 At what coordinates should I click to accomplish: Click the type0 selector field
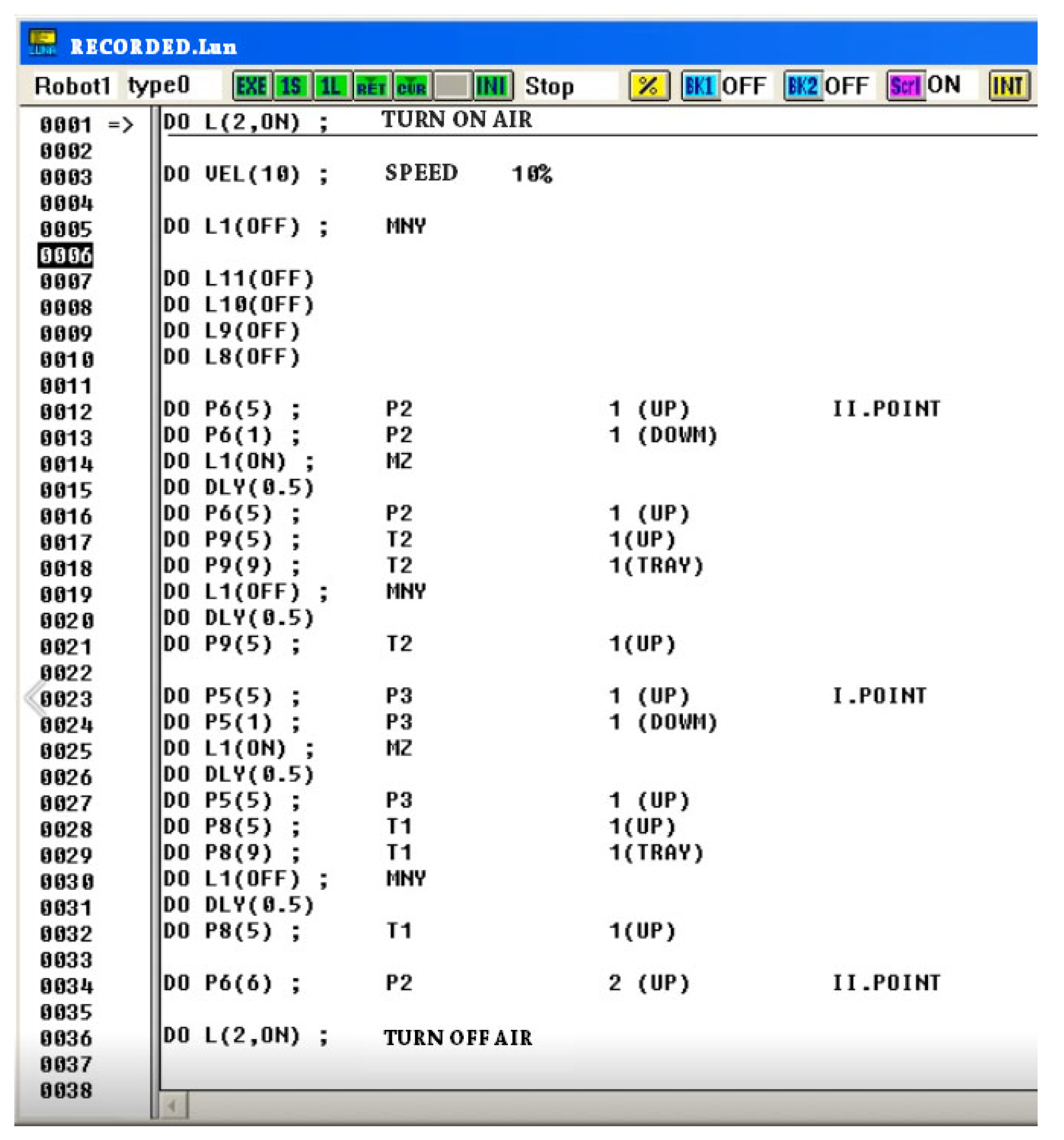pos(159,86)
